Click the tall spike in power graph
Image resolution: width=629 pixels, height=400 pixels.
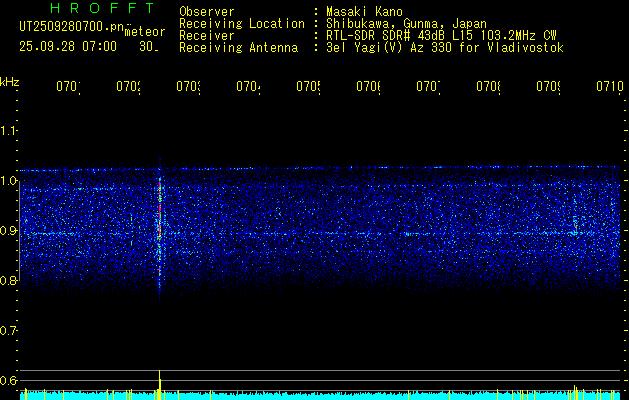[159, 380]
